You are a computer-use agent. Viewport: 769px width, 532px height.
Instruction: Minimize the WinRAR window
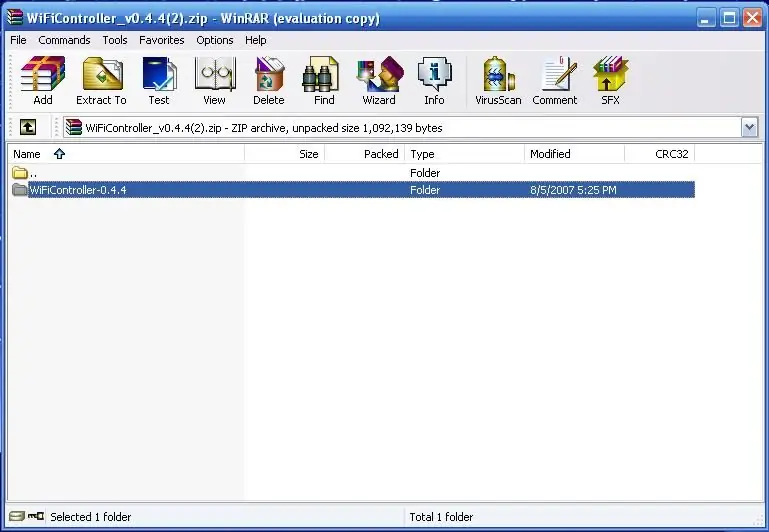[706, 18]
